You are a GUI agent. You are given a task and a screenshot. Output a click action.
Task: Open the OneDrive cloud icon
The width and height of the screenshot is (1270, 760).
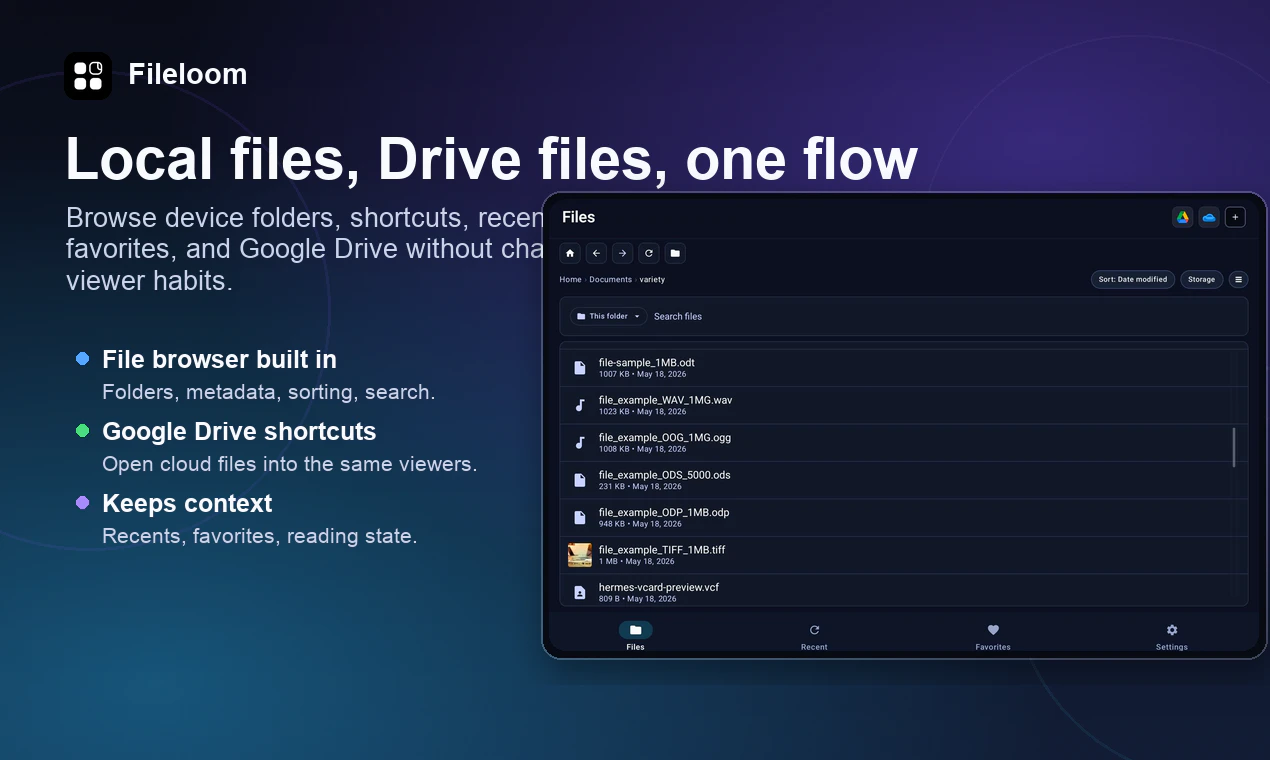tap(1209, 217)
